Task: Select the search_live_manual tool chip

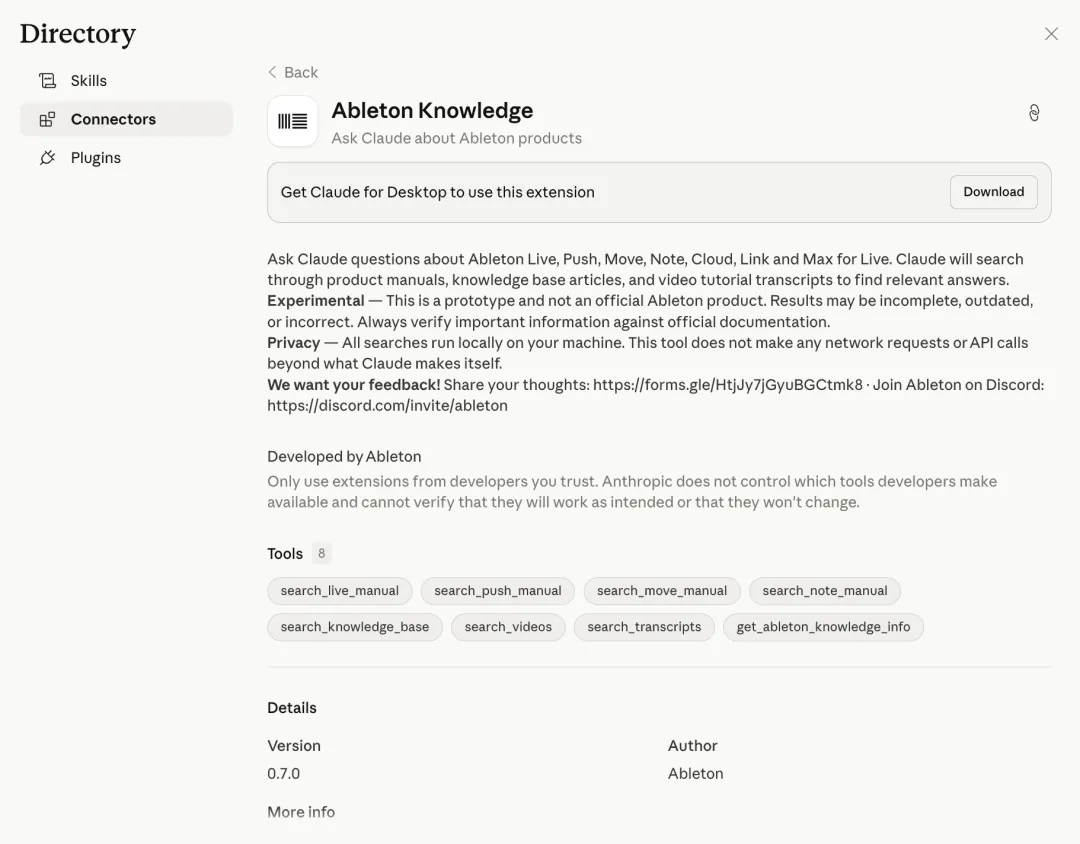Action: tap(340, 591)
